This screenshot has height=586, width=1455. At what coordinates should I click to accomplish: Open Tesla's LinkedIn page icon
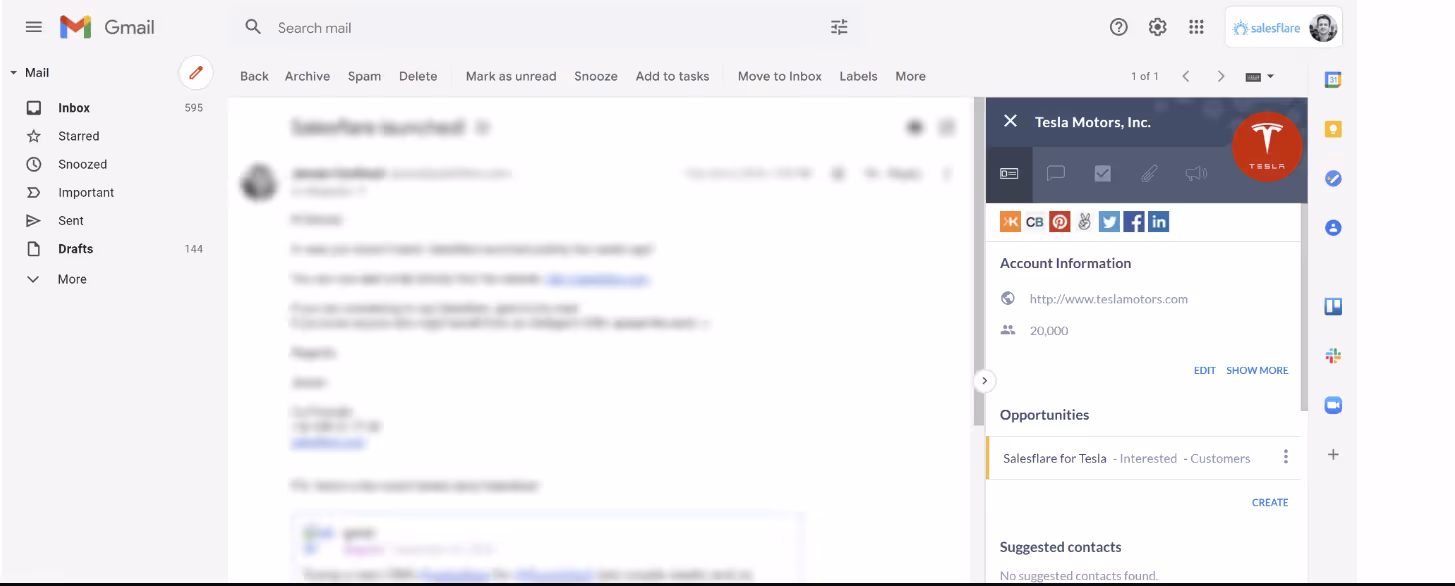1158,221
